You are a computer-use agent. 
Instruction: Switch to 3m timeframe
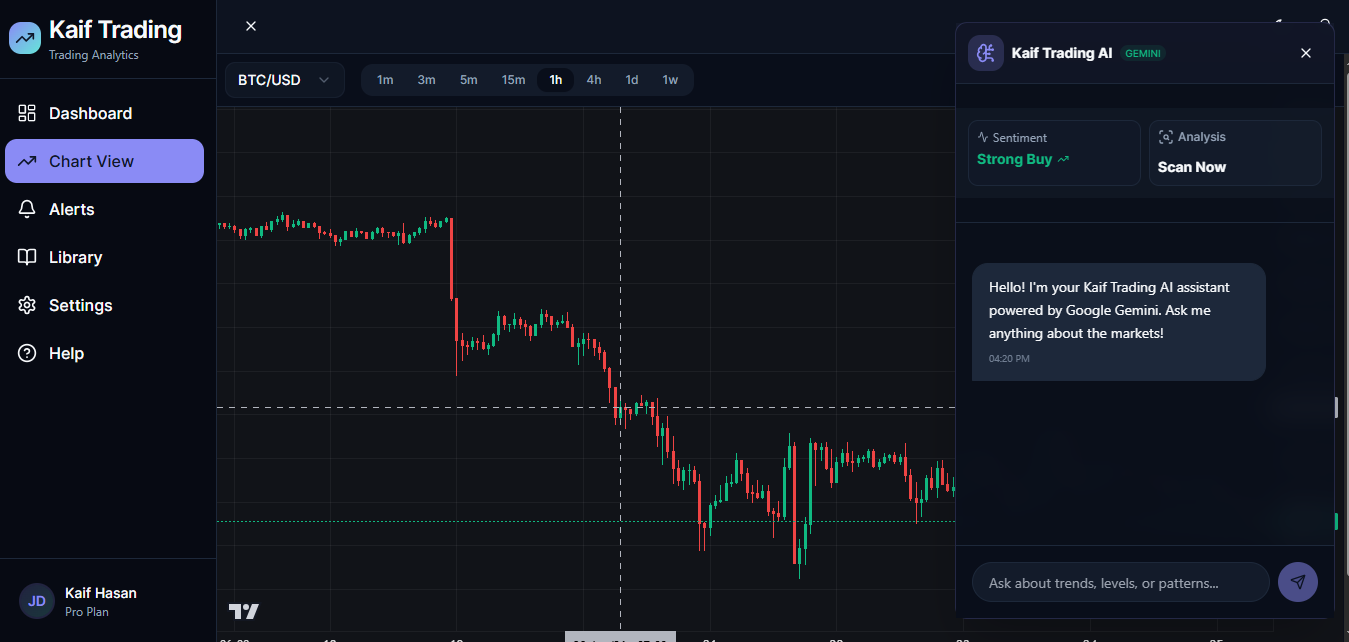426,80
